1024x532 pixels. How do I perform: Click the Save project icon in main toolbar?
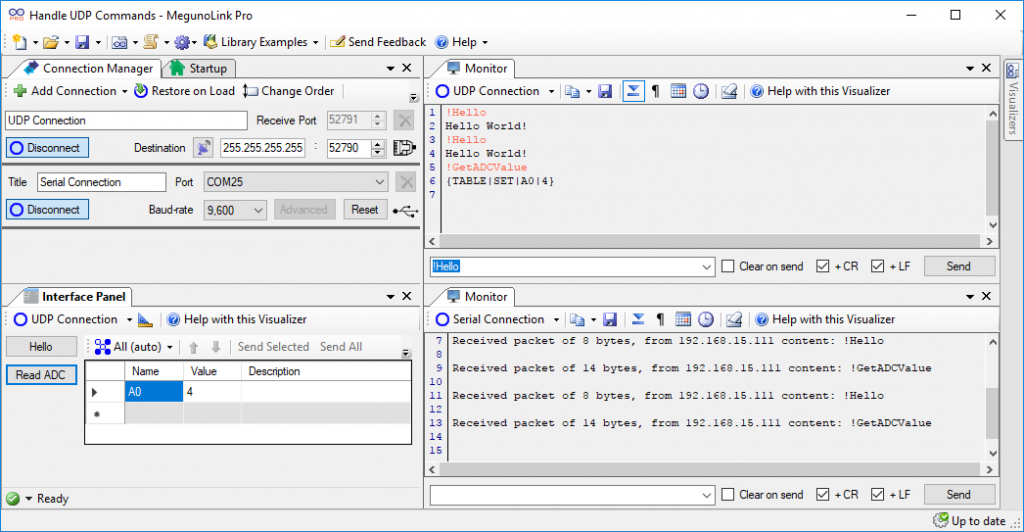coord(82,42)
